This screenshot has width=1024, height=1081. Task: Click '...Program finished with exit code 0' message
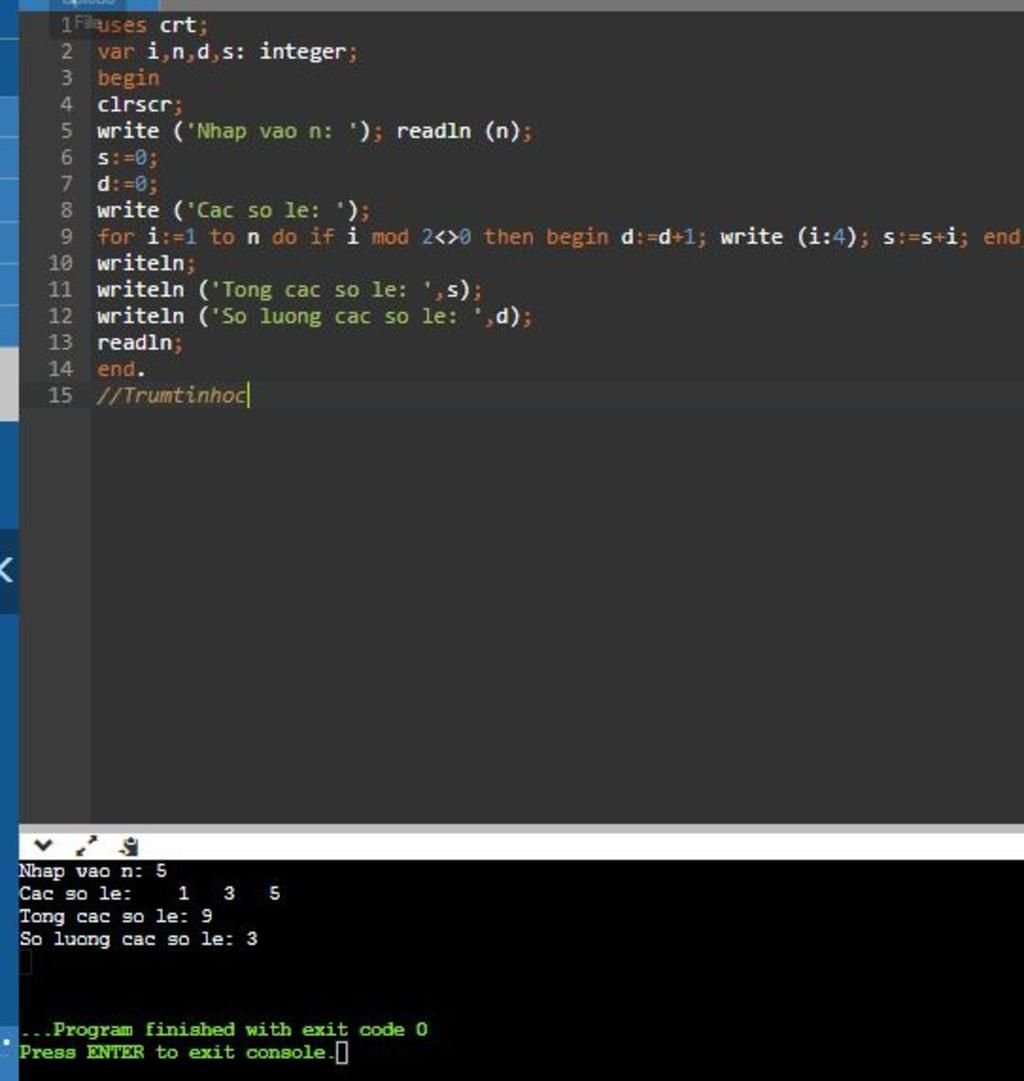[224, 1030]
